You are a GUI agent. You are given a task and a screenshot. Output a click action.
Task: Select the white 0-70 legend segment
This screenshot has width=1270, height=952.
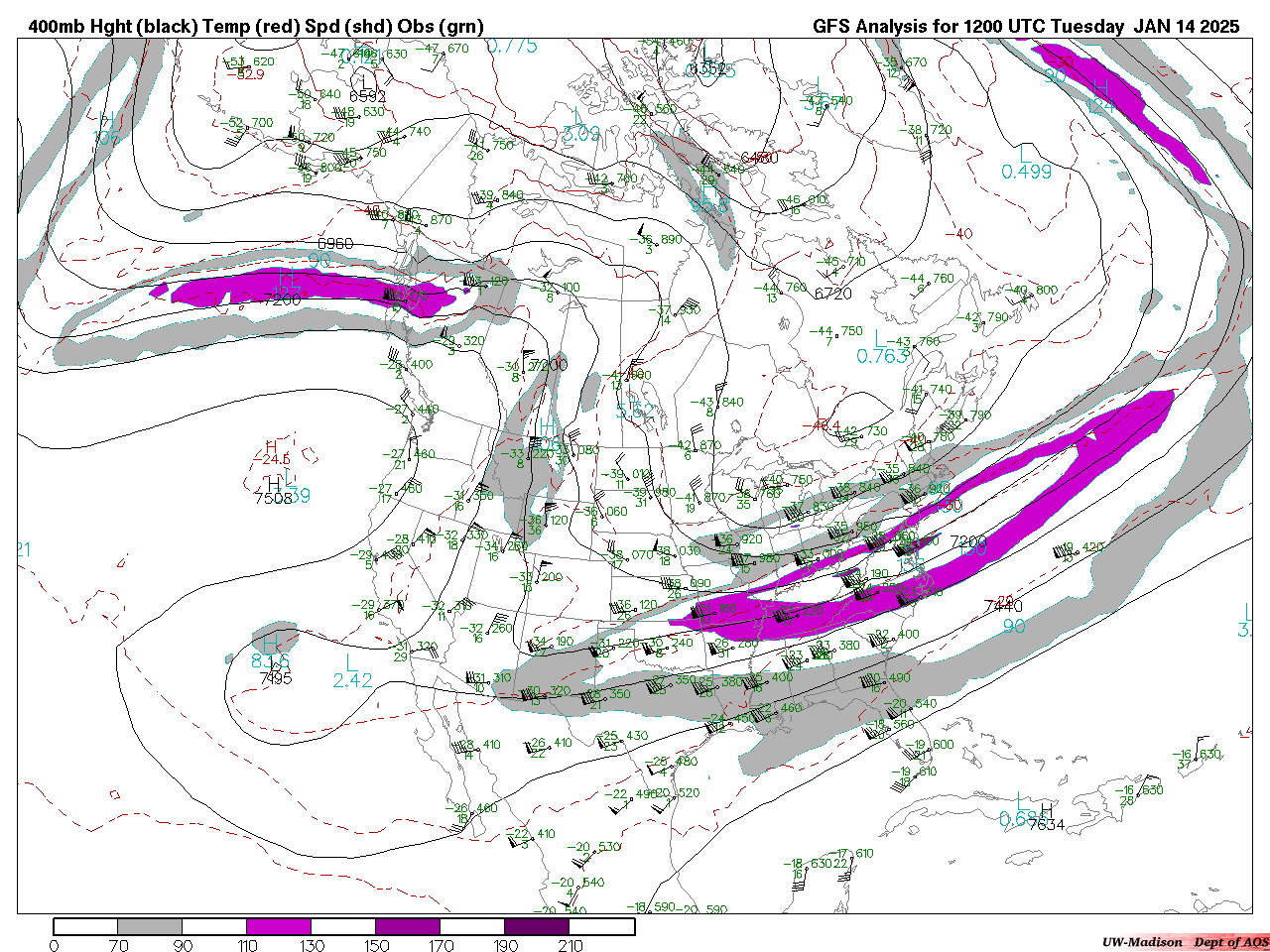tap(85, 926)
